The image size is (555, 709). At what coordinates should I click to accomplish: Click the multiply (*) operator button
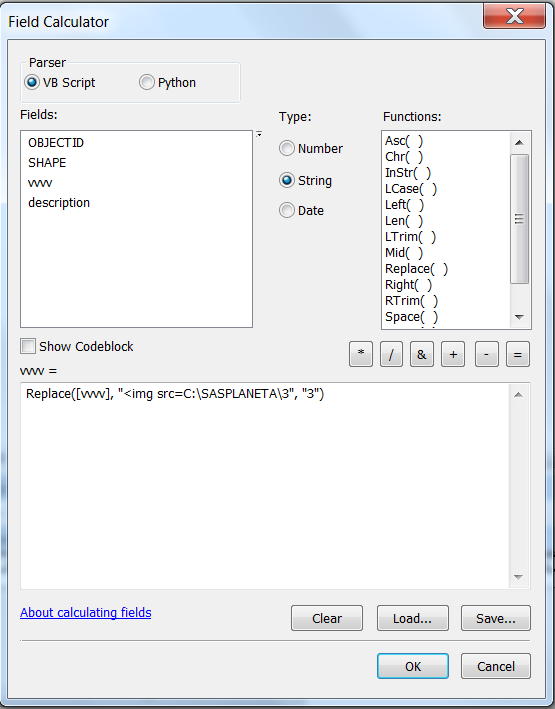[x=361, y=354]
